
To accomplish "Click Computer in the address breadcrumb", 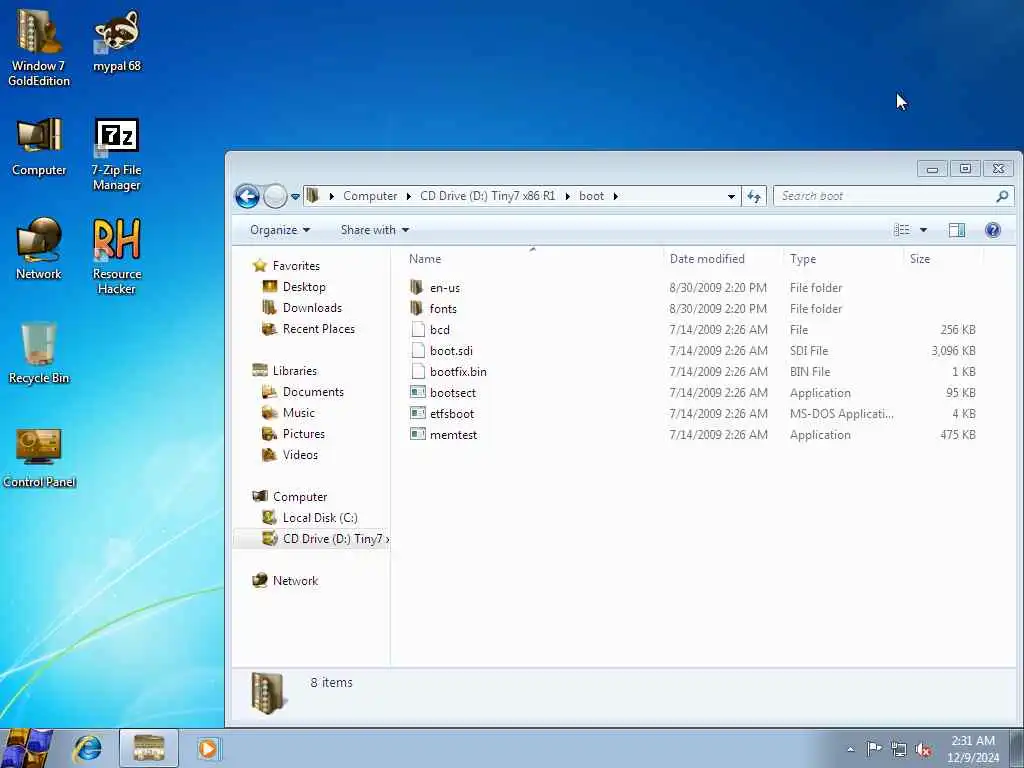I will [370, 196].
